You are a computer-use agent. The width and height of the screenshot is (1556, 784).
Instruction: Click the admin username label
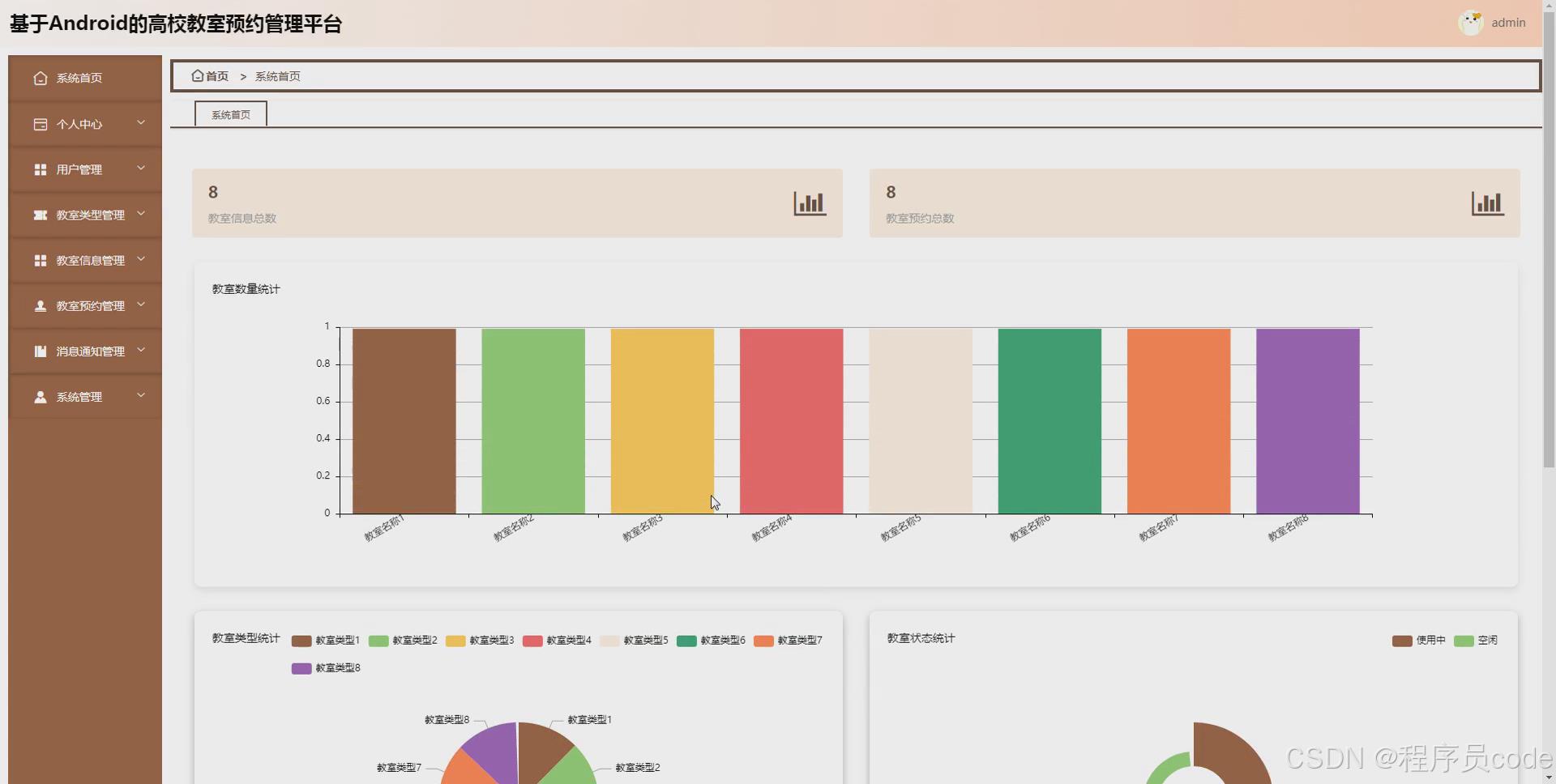1508,23
